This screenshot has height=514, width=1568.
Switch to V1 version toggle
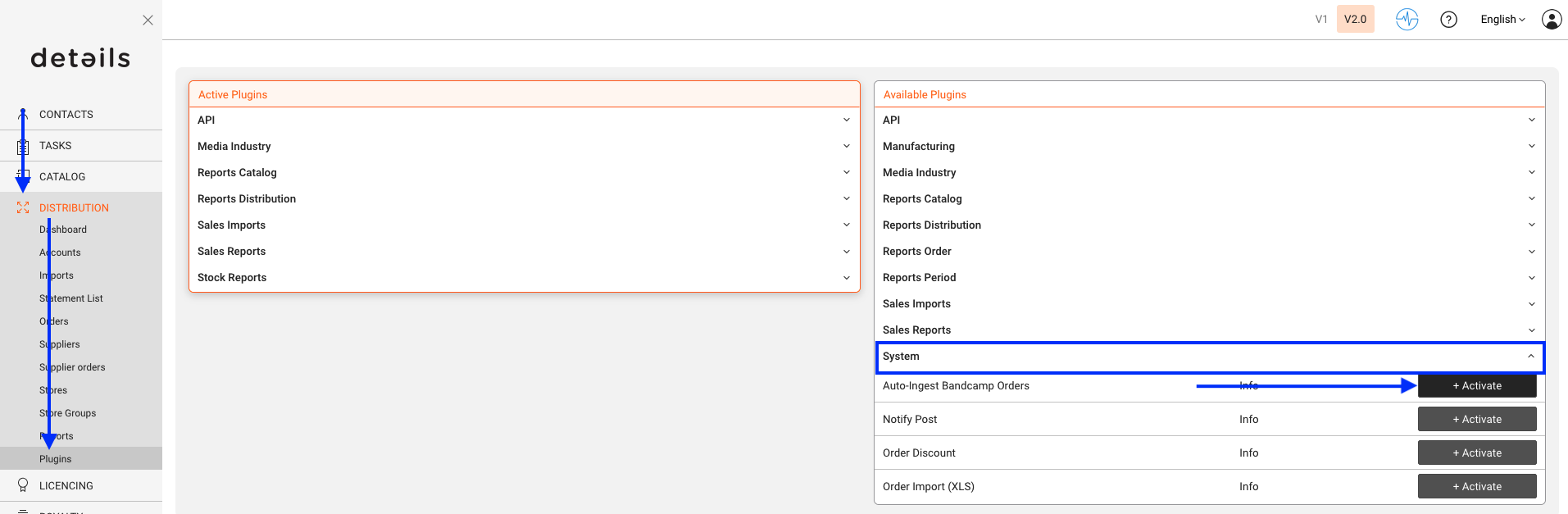pos(1321,20)
